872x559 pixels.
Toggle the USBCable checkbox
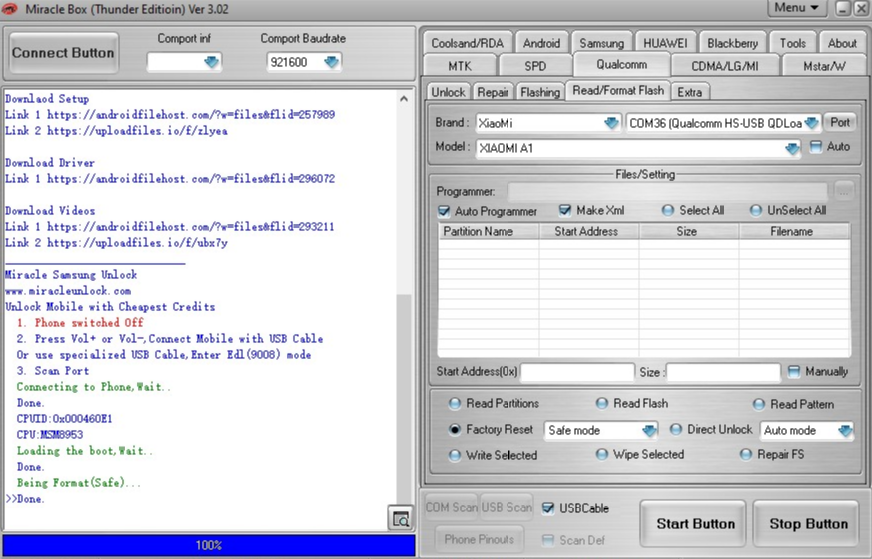click(x=548, y=508)
